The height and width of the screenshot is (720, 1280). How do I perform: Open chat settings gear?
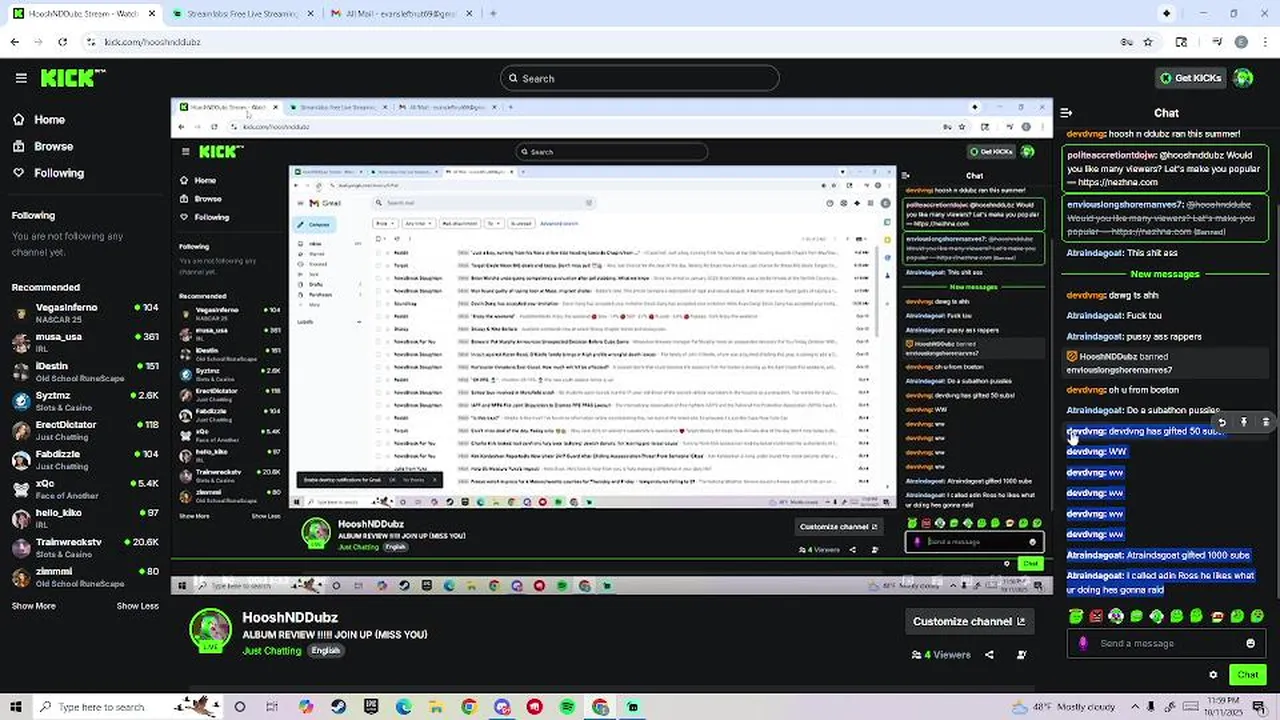click(1213, 675)
